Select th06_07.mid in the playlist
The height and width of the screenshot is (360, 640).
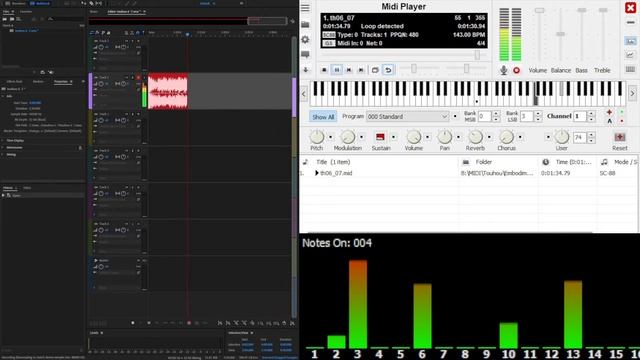point(336,173)
